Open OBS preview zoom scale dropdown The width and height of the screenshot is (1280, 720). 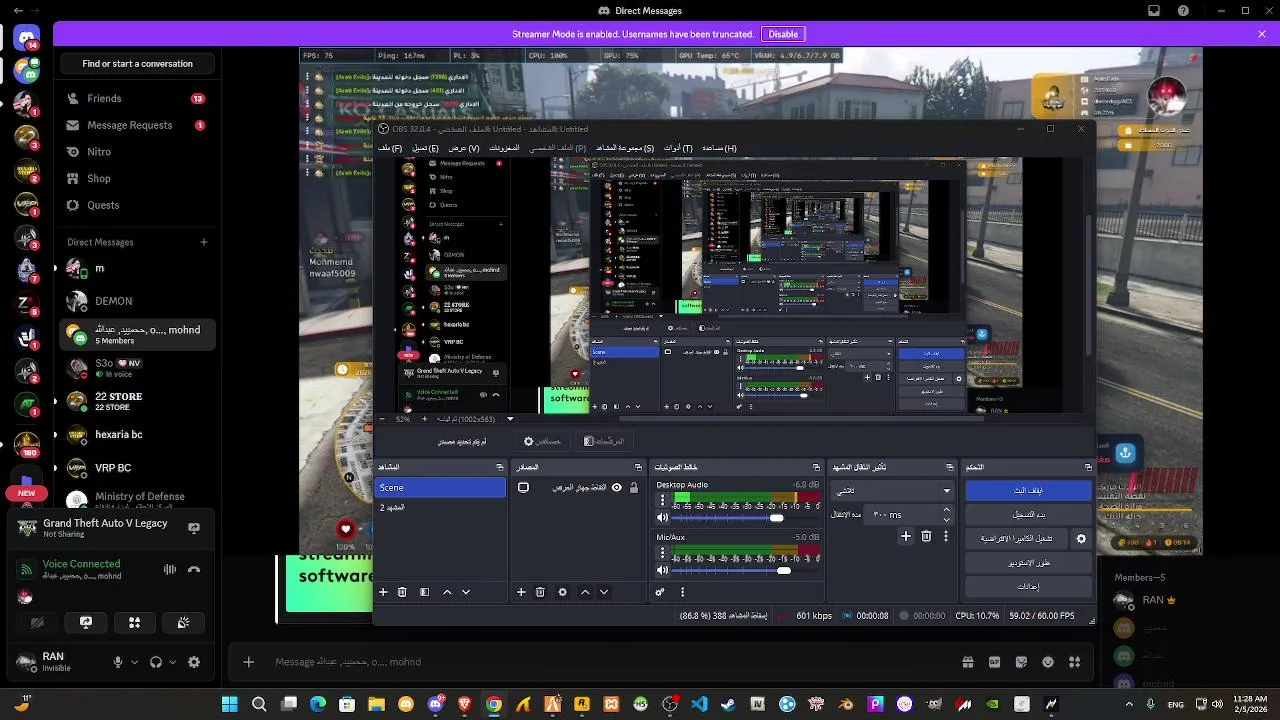[x=510, y=419]
